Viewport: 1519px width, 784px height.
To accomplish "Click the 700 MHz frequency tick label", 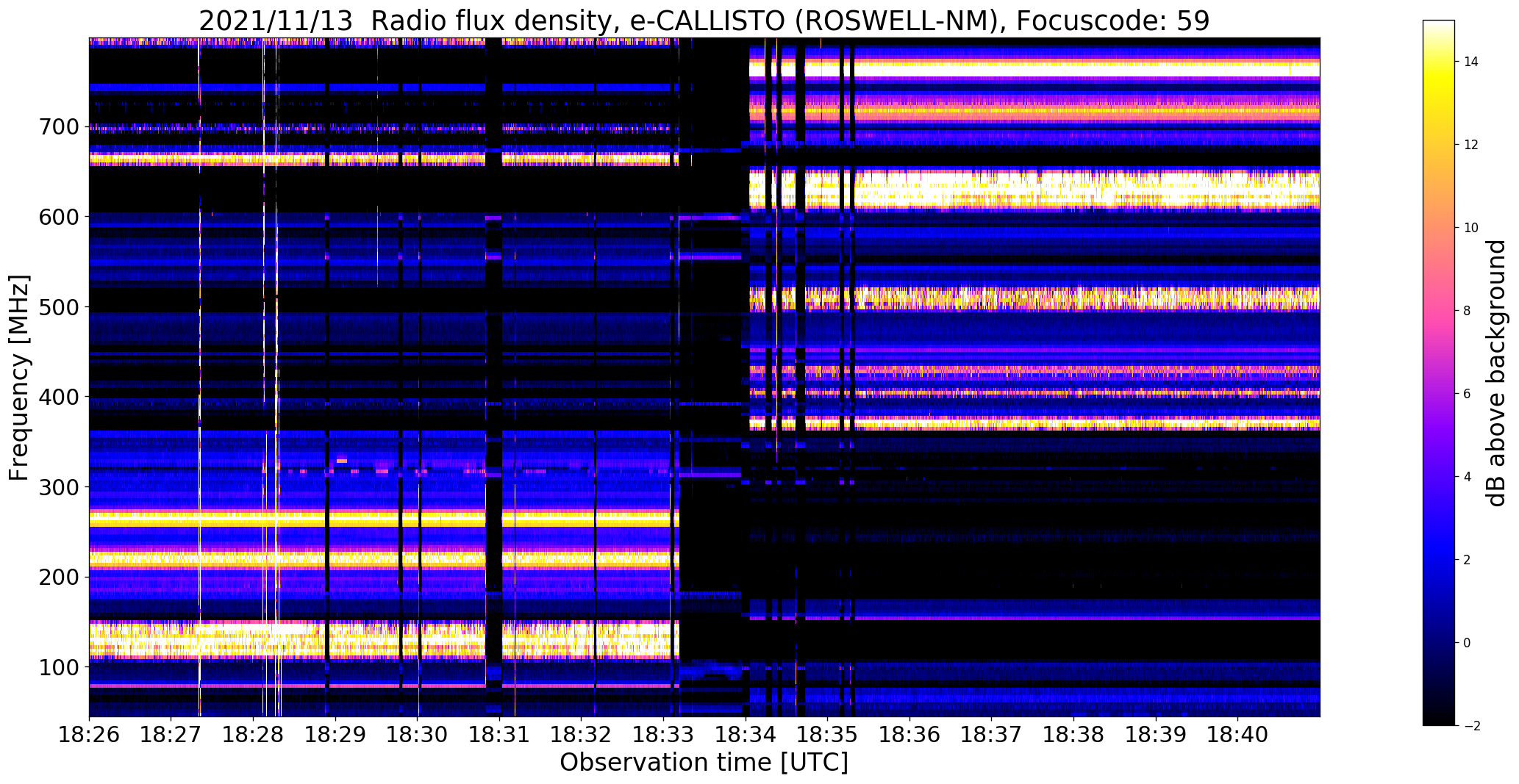I will point(57,127).
